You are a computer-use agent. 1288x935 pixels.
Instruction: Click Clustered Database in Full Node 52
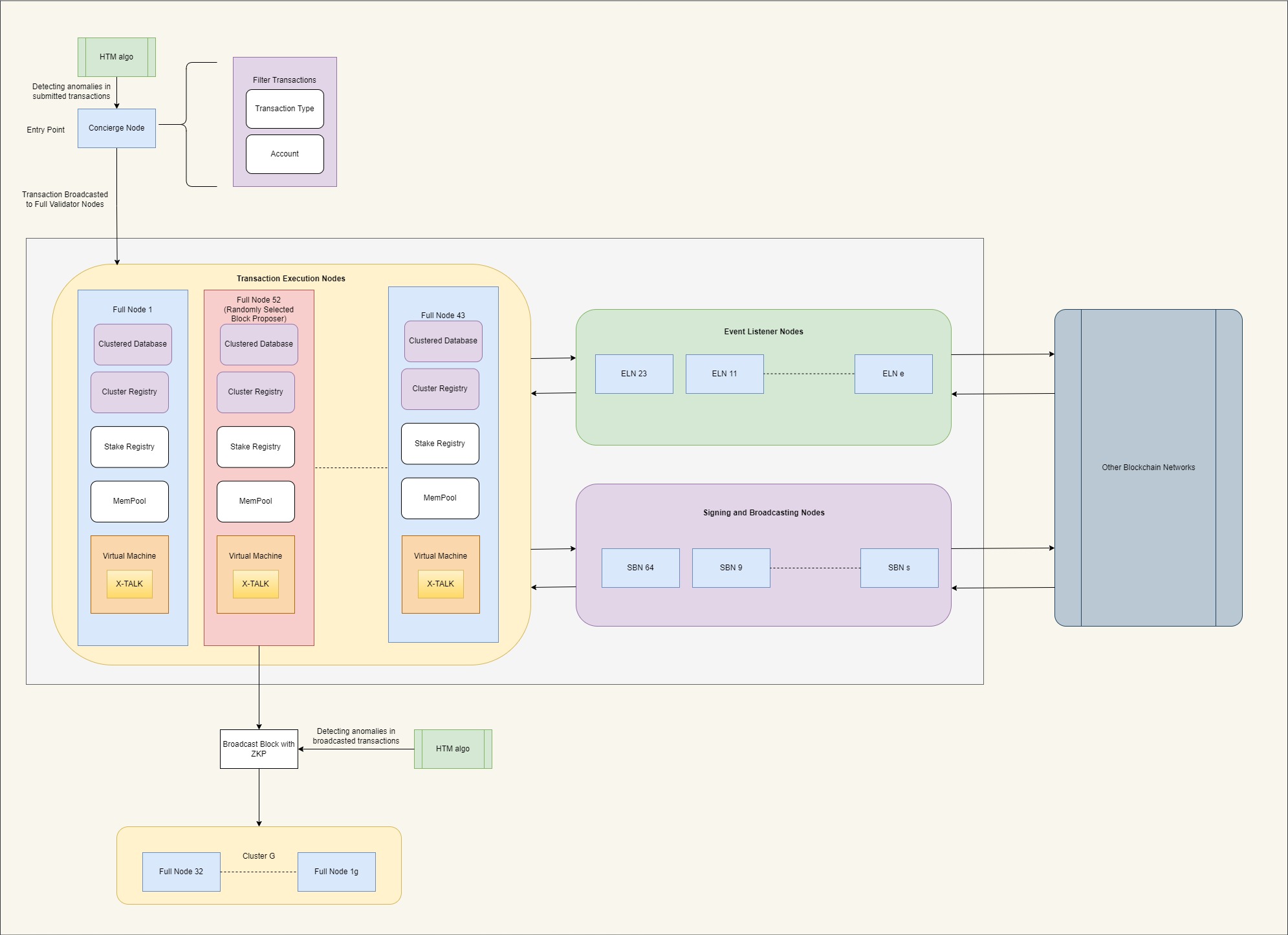click(x=259, y=344)
